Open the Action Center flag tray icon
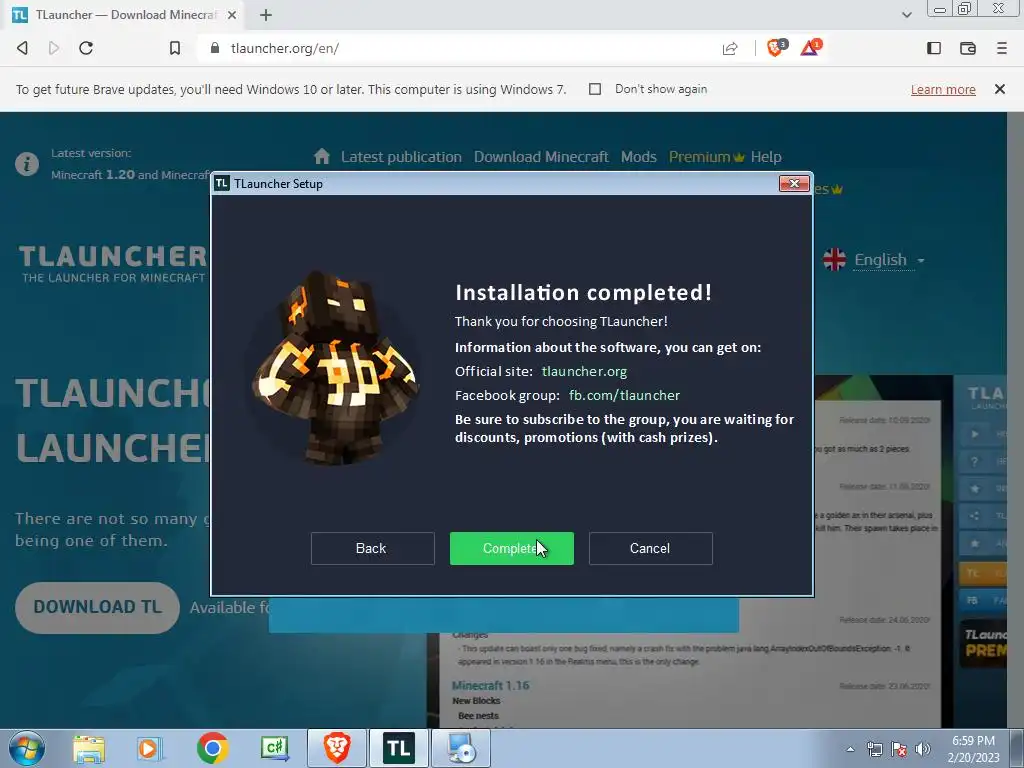The width and height of the screenshot is (1024, 768). [899, 749]
